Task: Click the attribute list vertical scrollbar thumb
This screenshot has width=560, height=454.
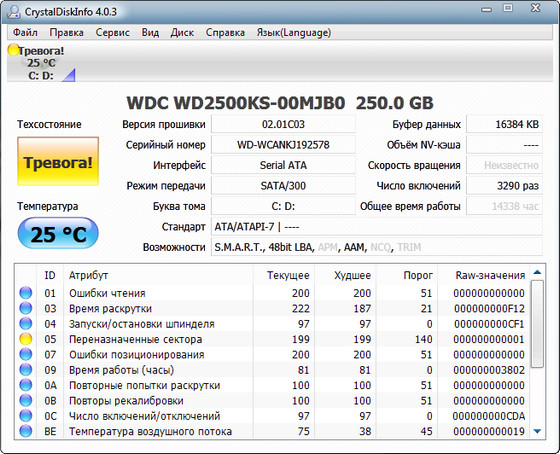Action: click(x=537, y=324)
